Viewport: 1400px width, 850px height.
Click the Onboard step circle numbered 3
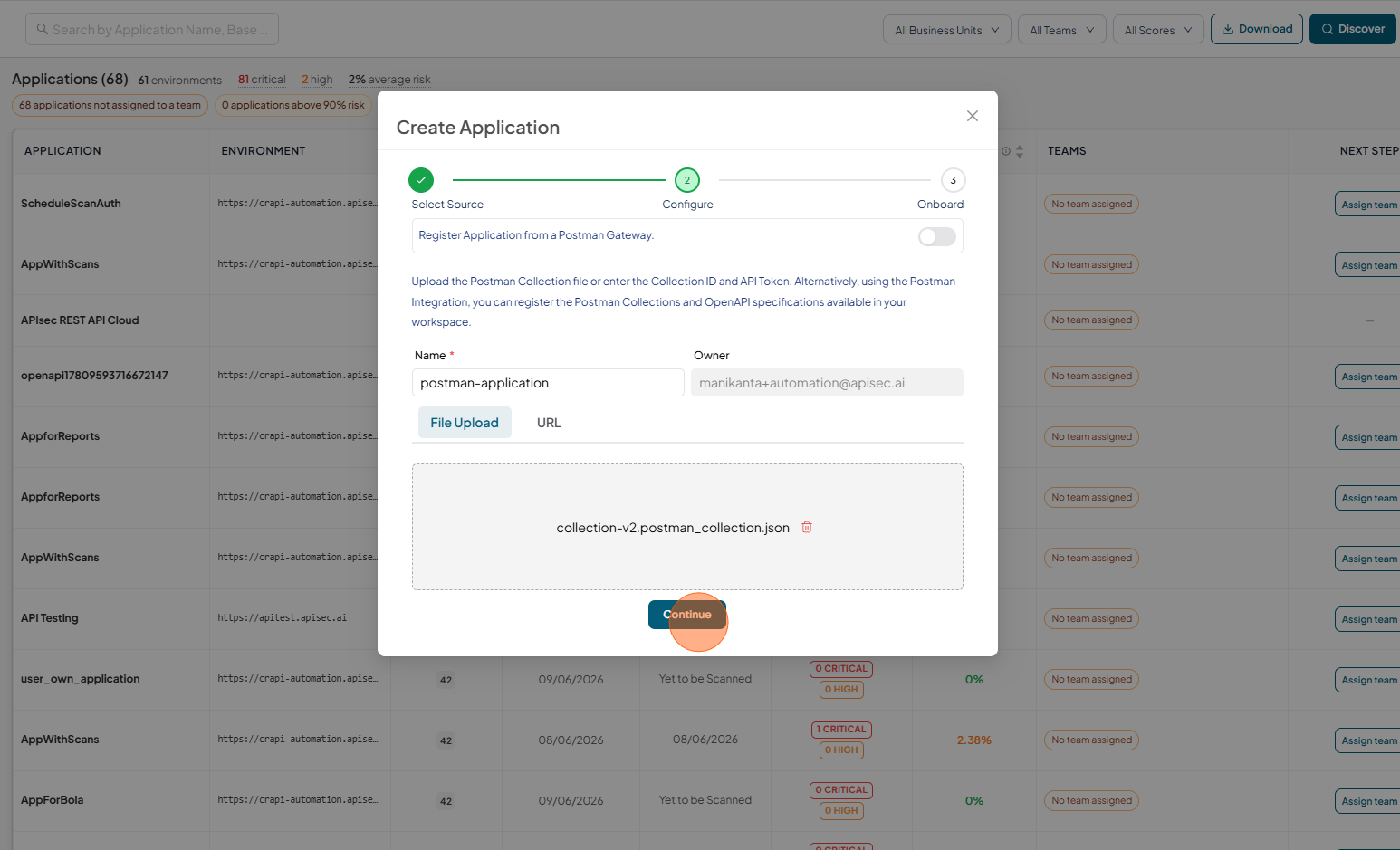pos(953,180)
